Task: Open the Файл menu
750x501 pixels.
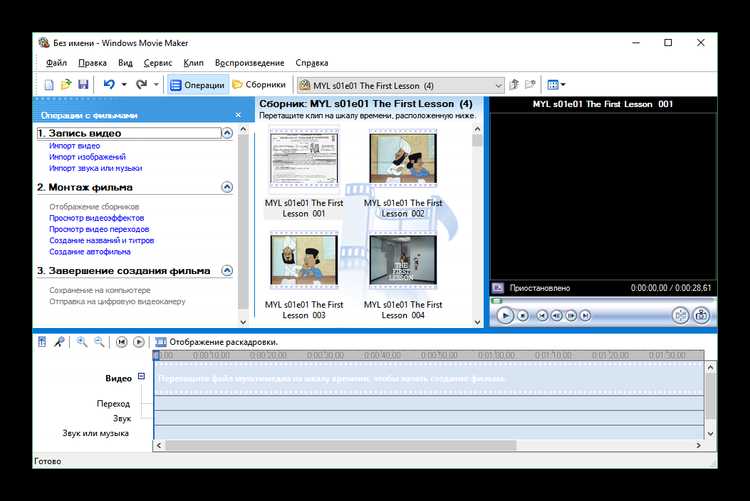Action: click(56, 63)
